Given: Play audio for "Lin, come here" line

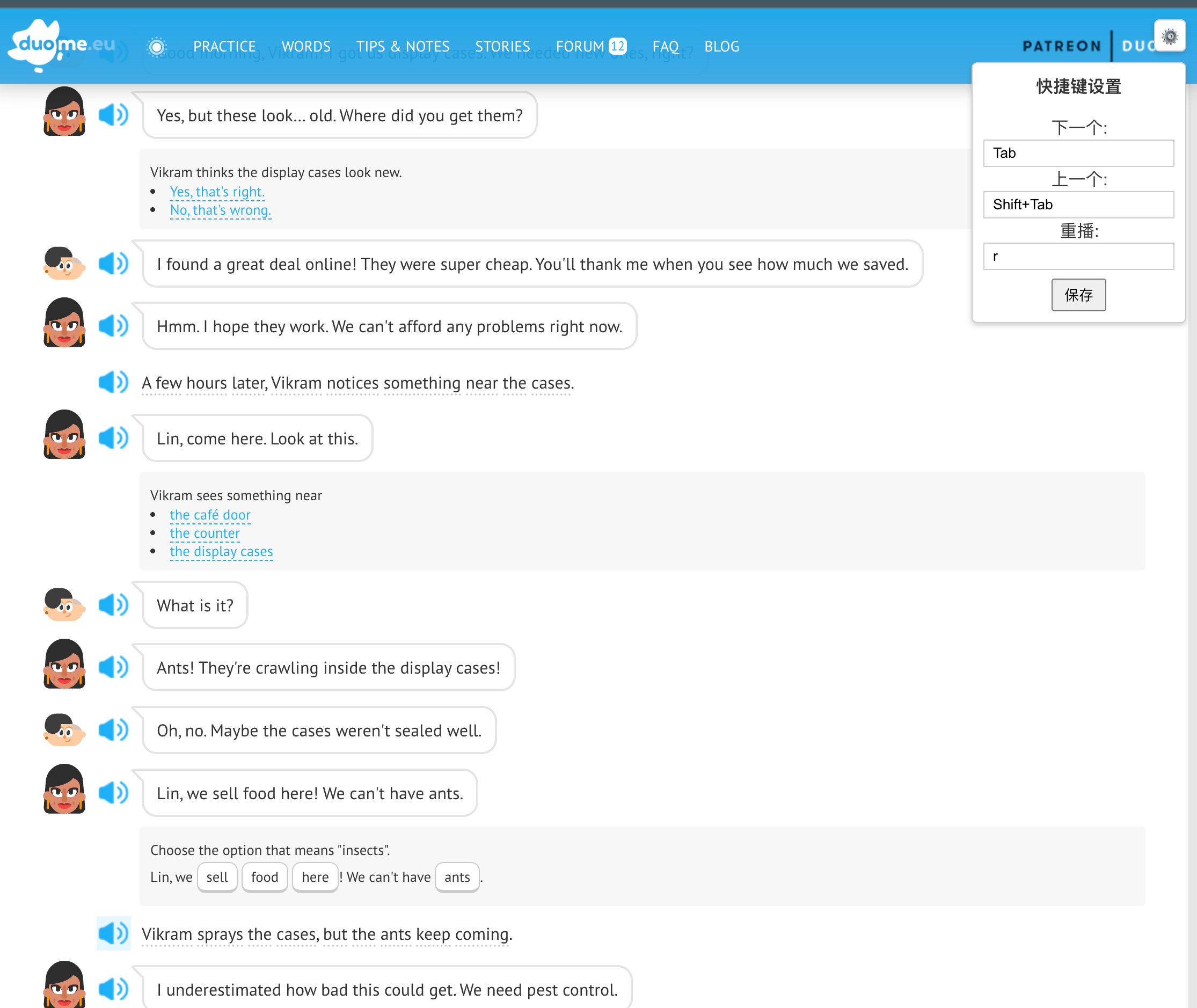Looking at the screenshot, I should point(113,438).
